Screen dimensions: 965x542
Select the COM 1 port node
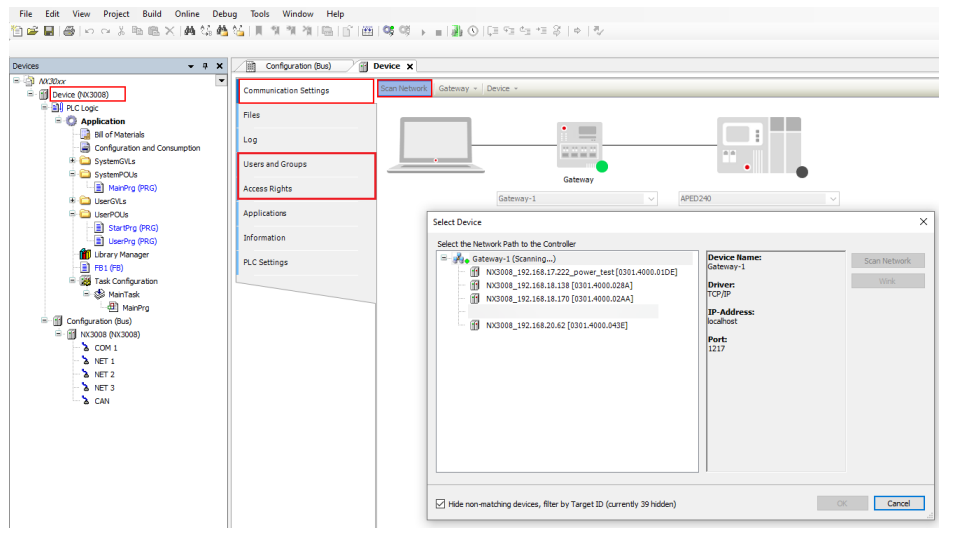[105, 348]
